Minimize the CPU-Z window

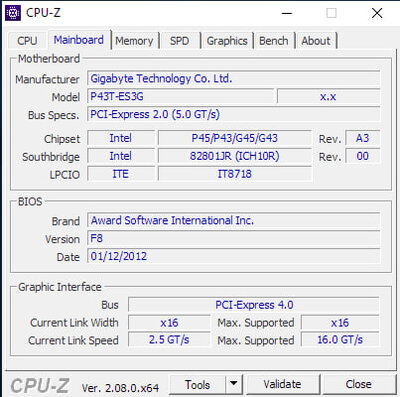click(287, 13)
